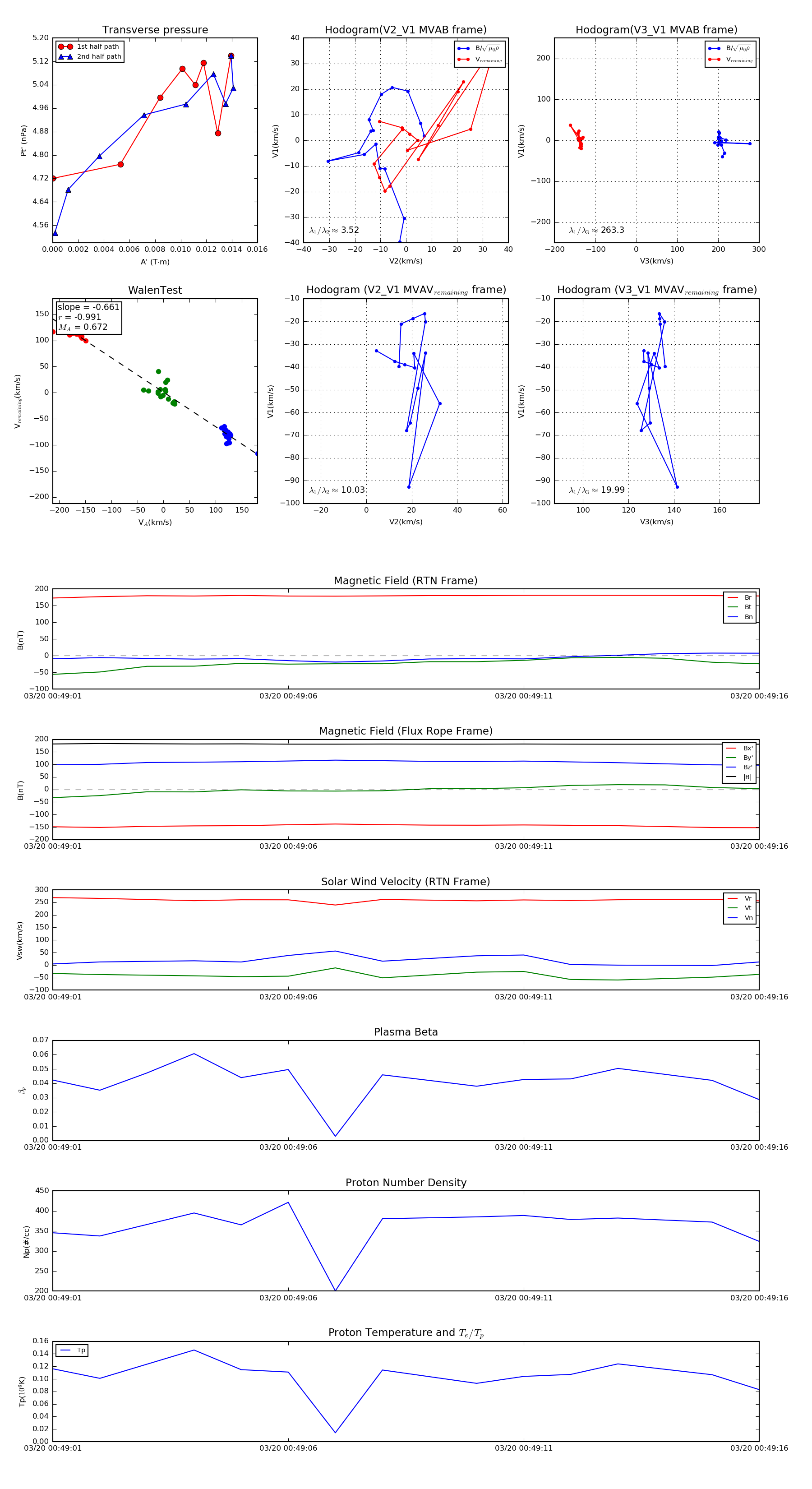
Task: Click the "Hodogram (V3_V1 MVAV remaining frame)" title
Action: click(x=656, y=290)
